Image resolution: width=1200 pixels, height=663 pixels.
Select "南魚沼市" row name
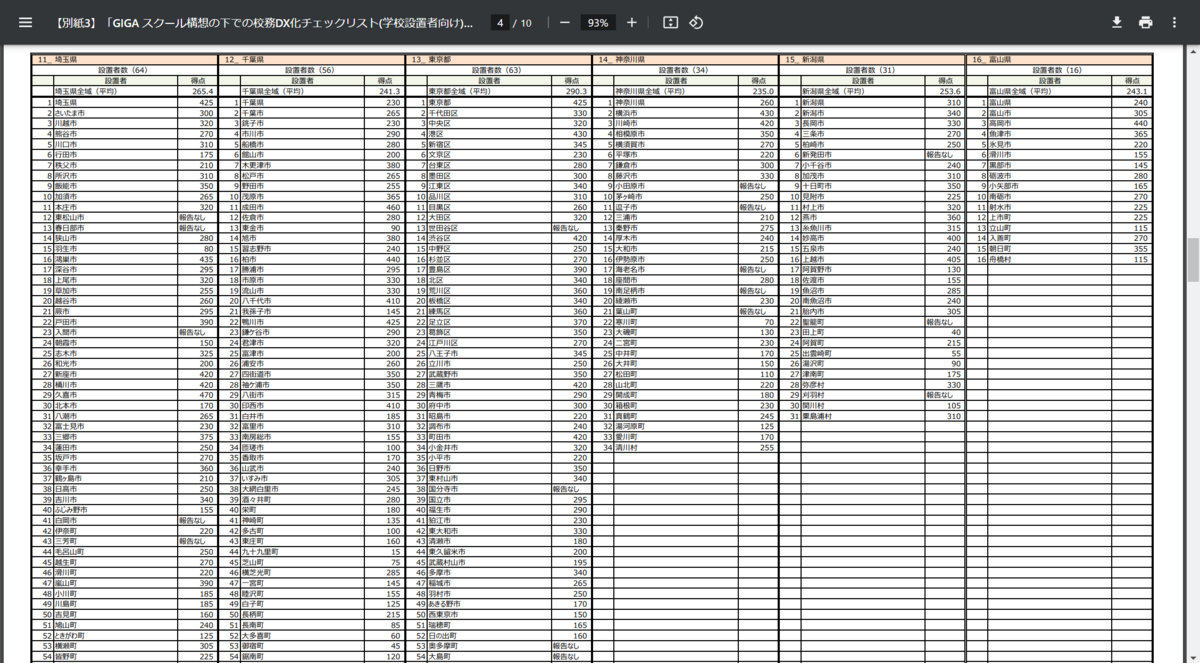816,301
